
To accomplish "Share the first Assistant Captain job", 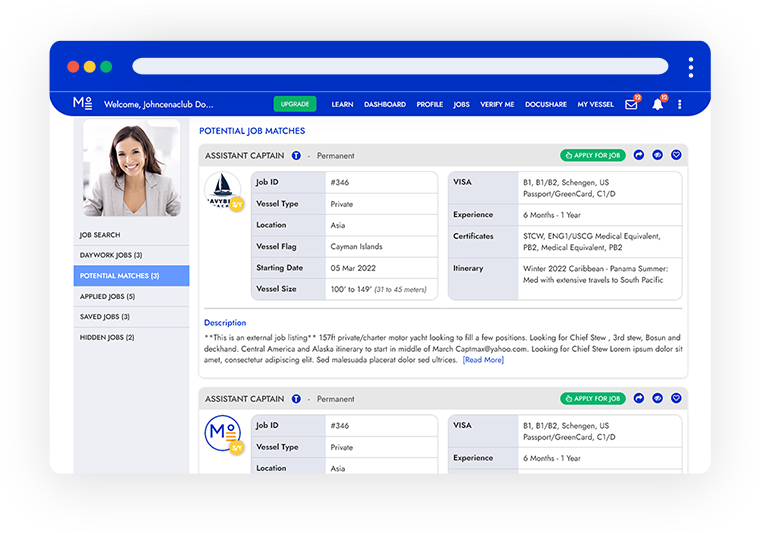I will click(639, 155).
